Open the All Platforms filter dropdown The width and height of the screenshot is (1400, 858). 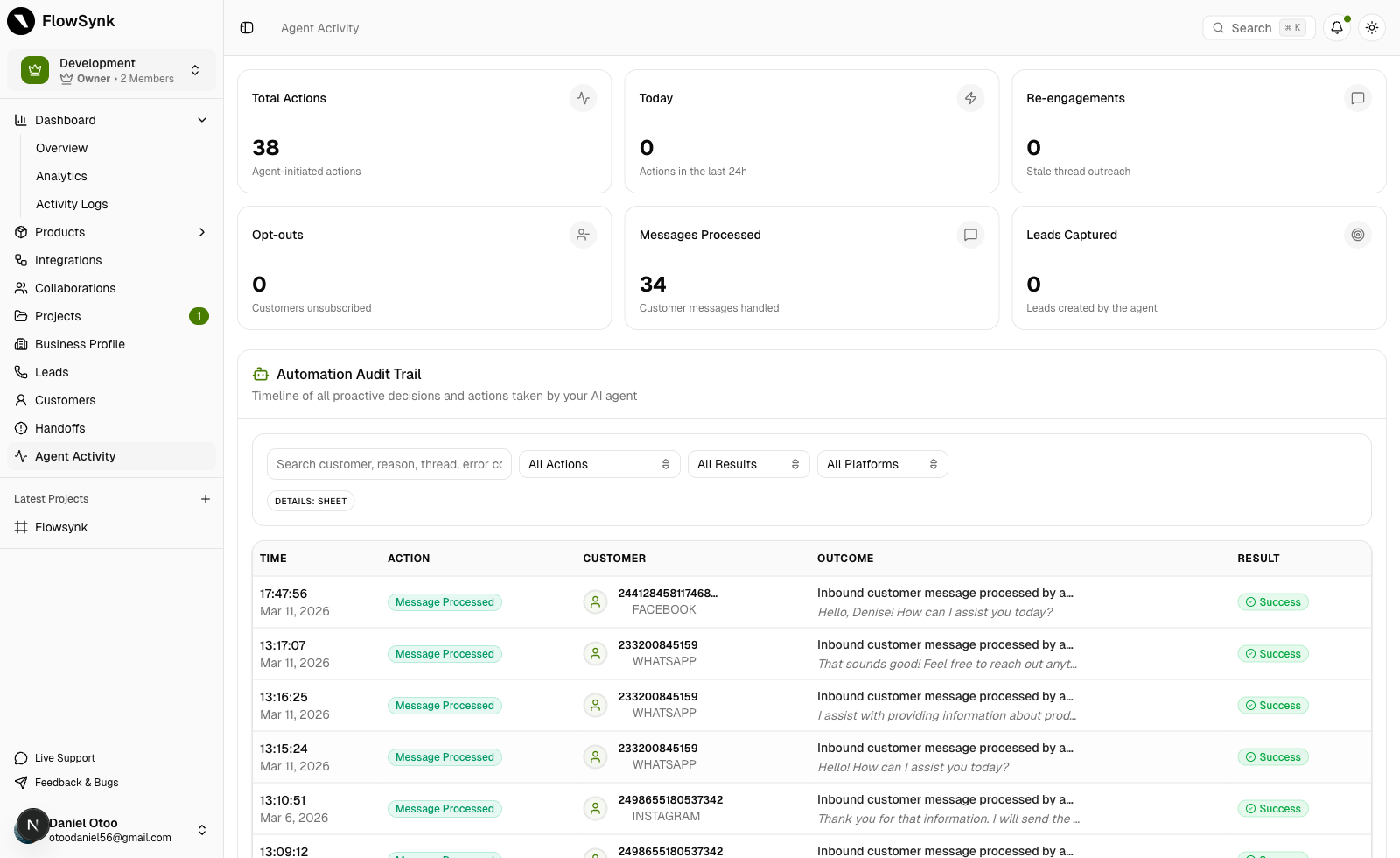click(881, 464)
